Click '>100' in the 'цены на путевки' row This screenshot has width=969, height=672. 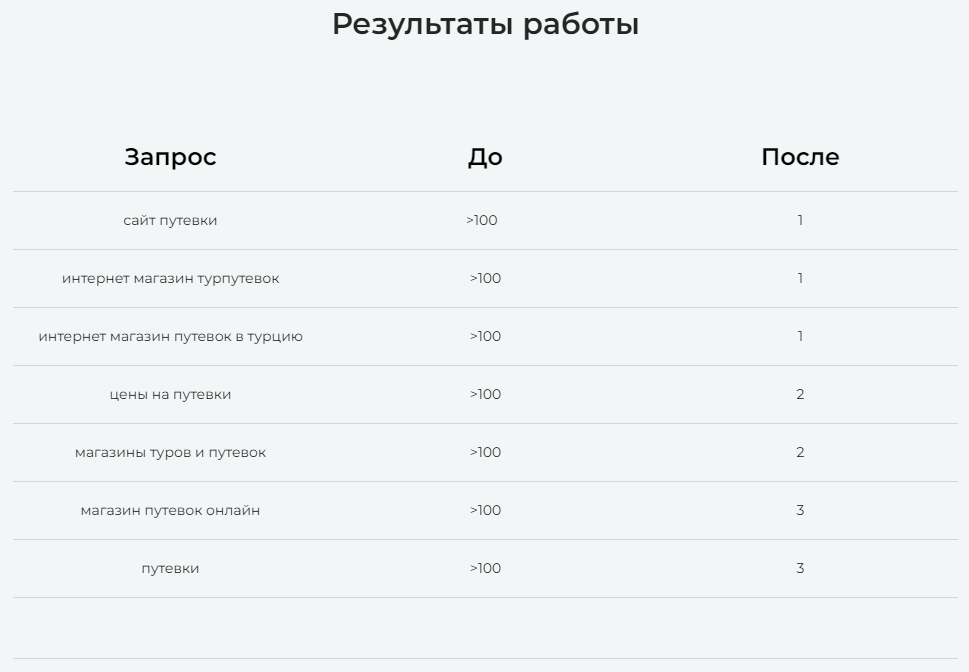(x=485, y=394)
